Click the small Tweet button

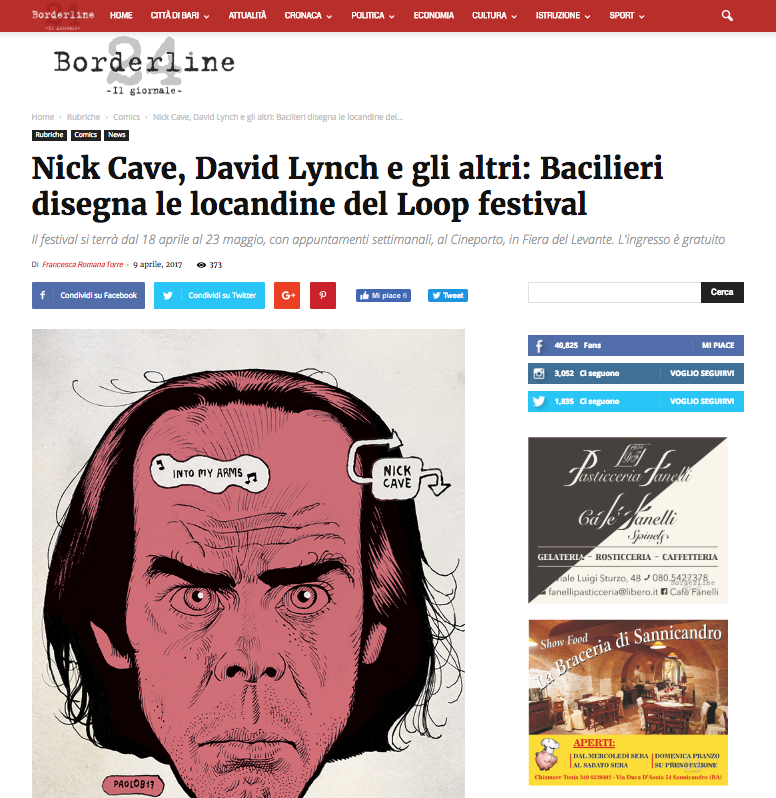click(447, 295)
